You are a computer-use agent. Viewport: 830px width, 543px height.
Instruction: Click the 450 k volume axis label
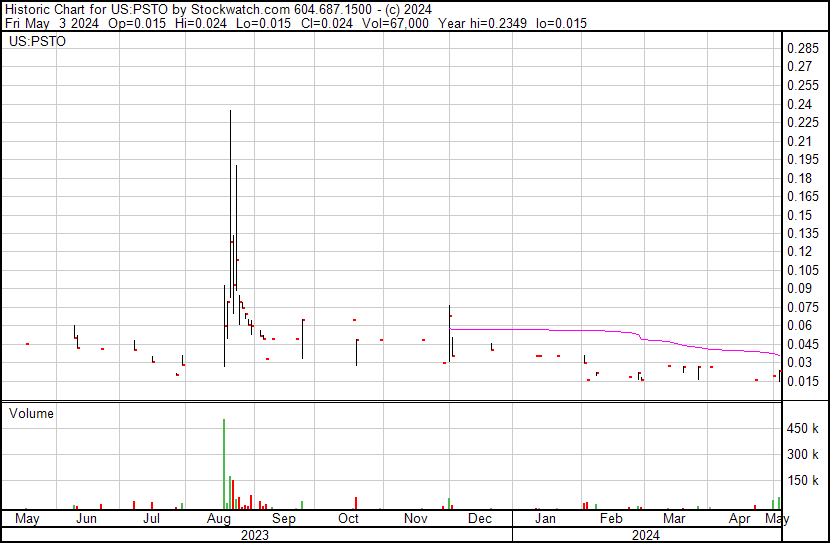(x=802, y=428)
